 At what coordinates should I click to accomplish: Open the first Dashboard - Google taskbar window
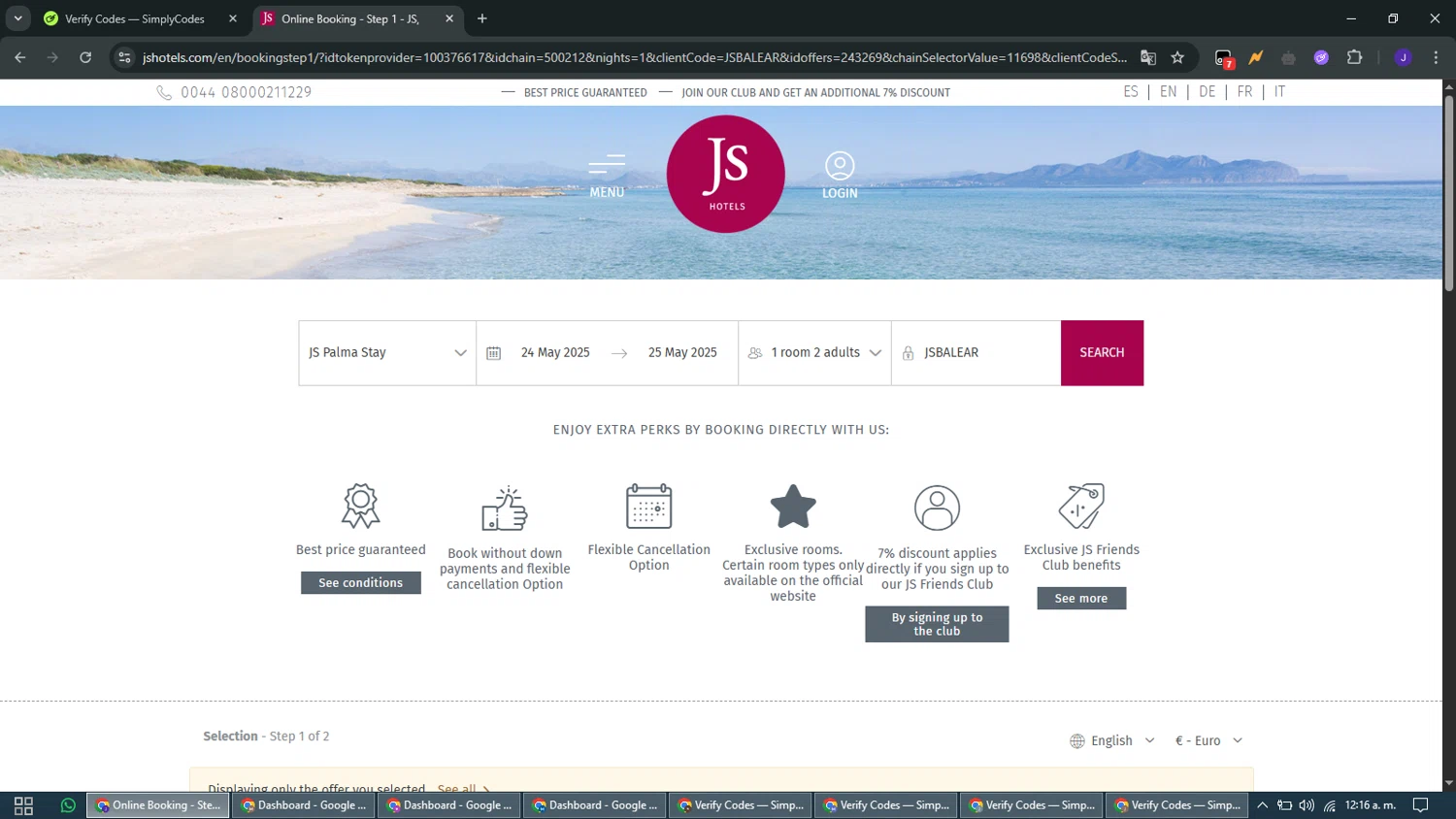(x=303, y=805)
